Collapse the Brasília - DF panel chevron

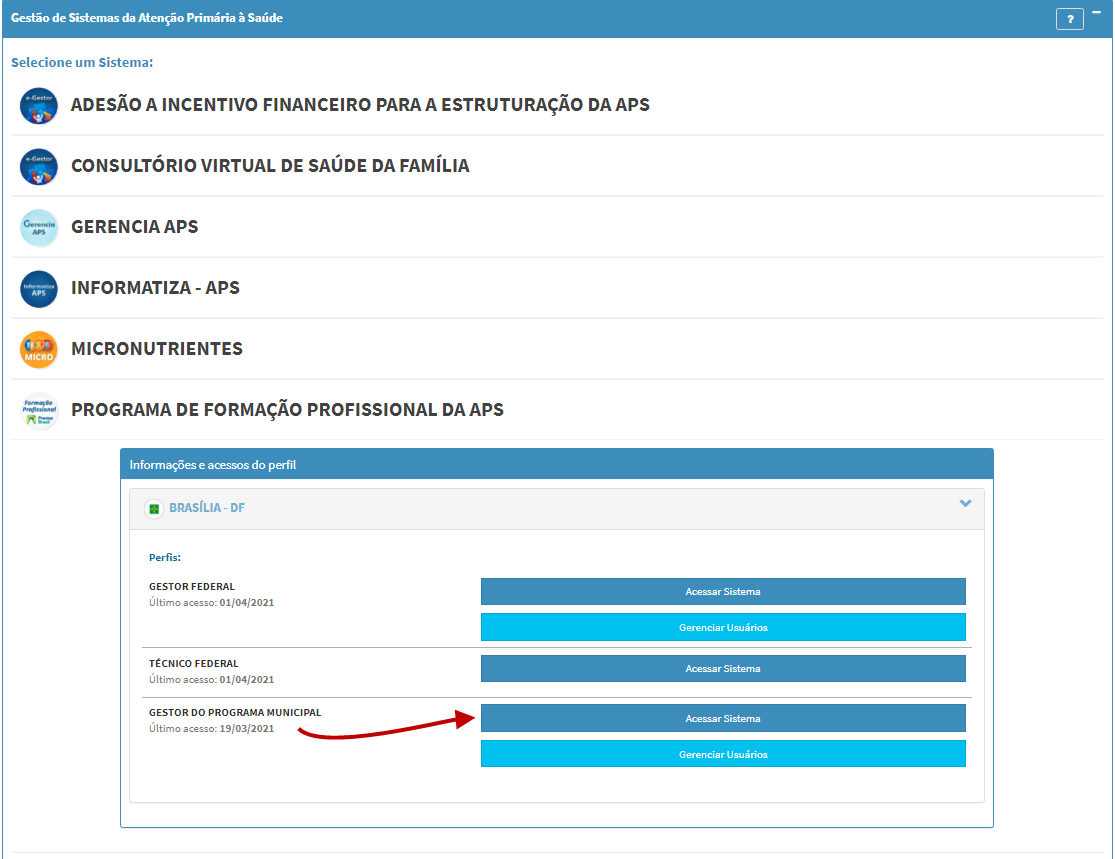click(x=965, y=504)
